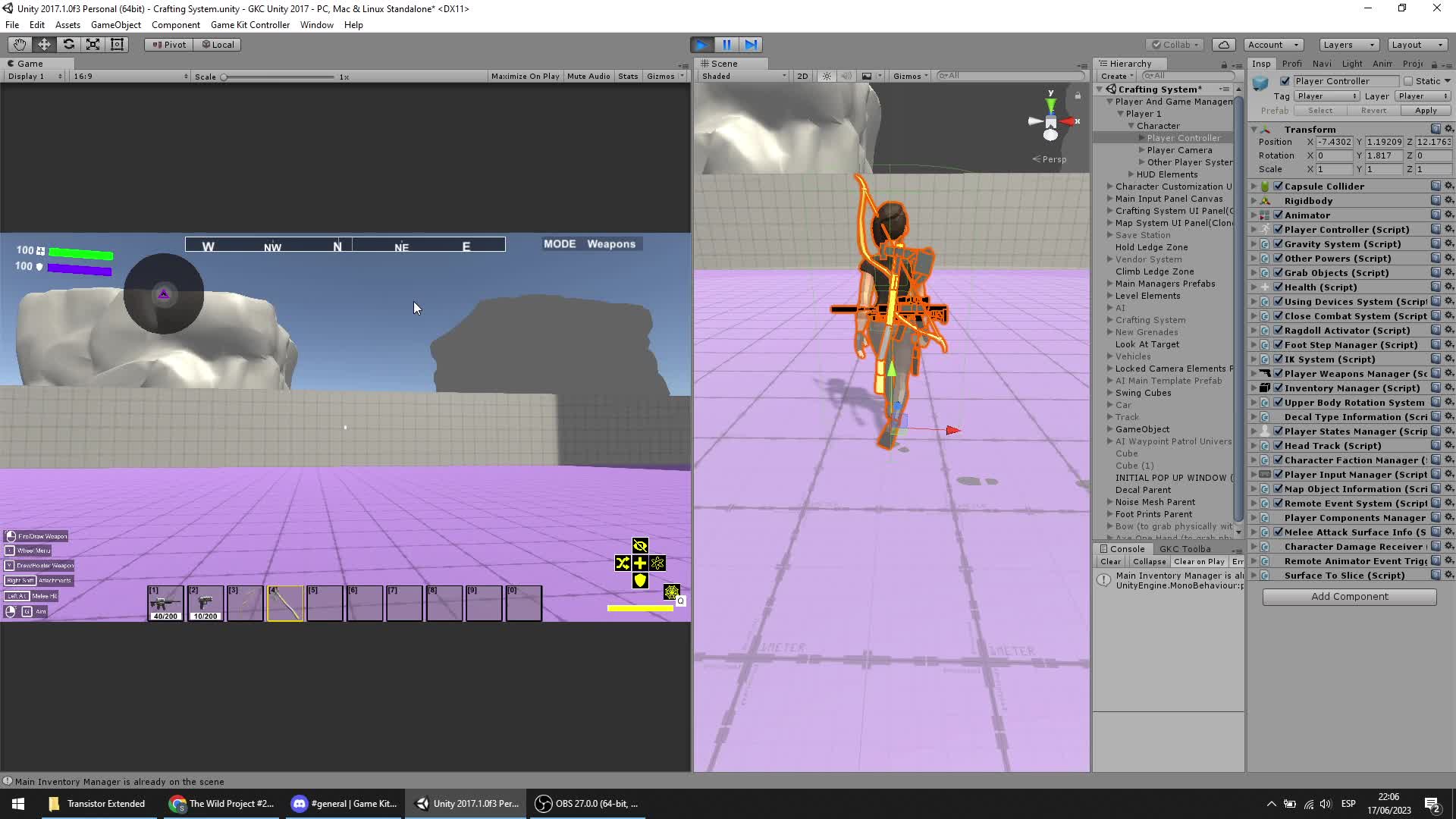Toggle scene lighting sun icon
The height and width of the screenshot is (819, 1456).
click(827, 76)
